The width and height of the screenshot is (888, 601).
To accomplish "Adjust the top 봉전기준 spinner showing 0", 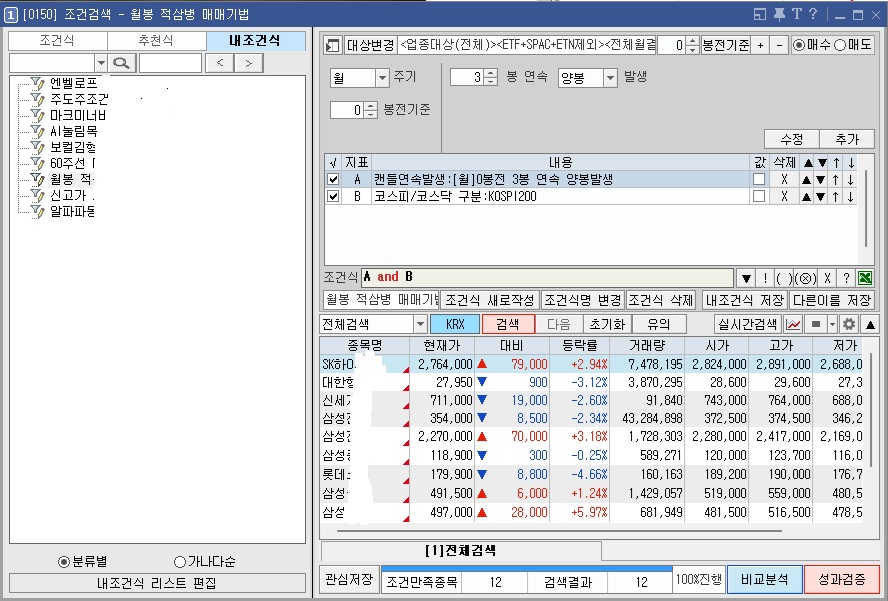I will 692,45.
